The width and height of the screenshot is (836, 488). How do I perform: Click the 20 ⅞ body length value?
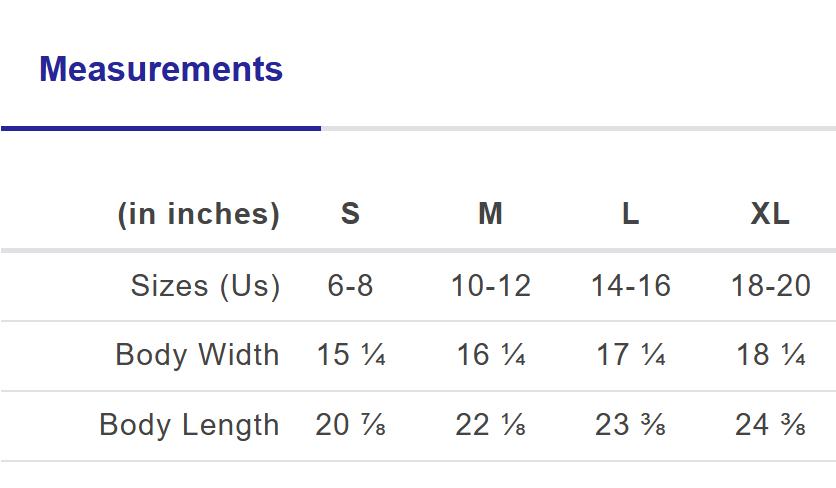point(350,425)
